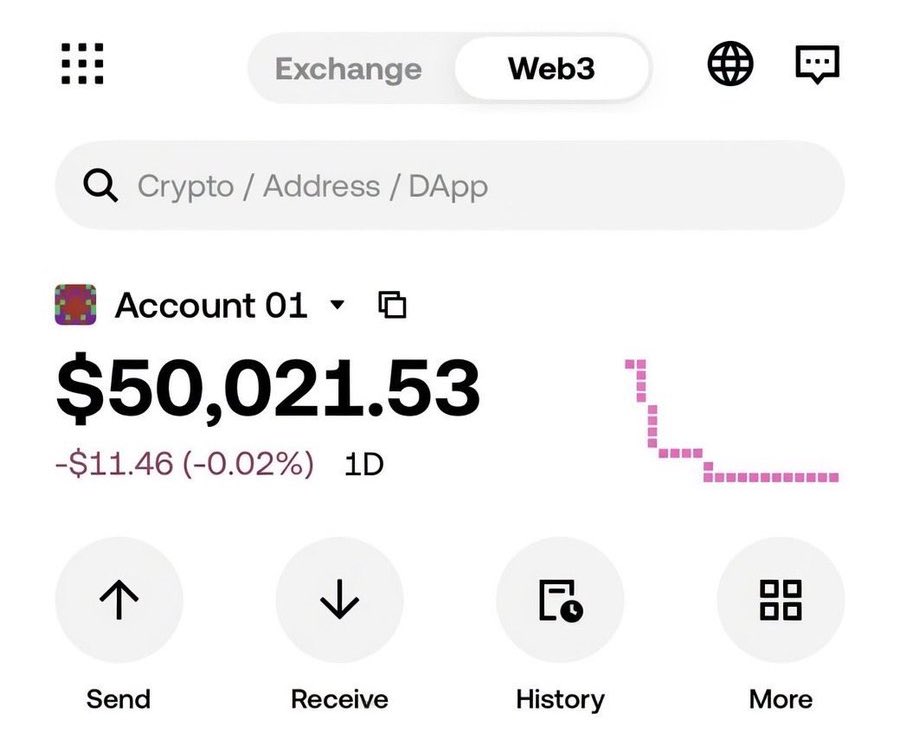Click the Receive text label
Viewport: 900px width, 738px height.
click(339, 698)
